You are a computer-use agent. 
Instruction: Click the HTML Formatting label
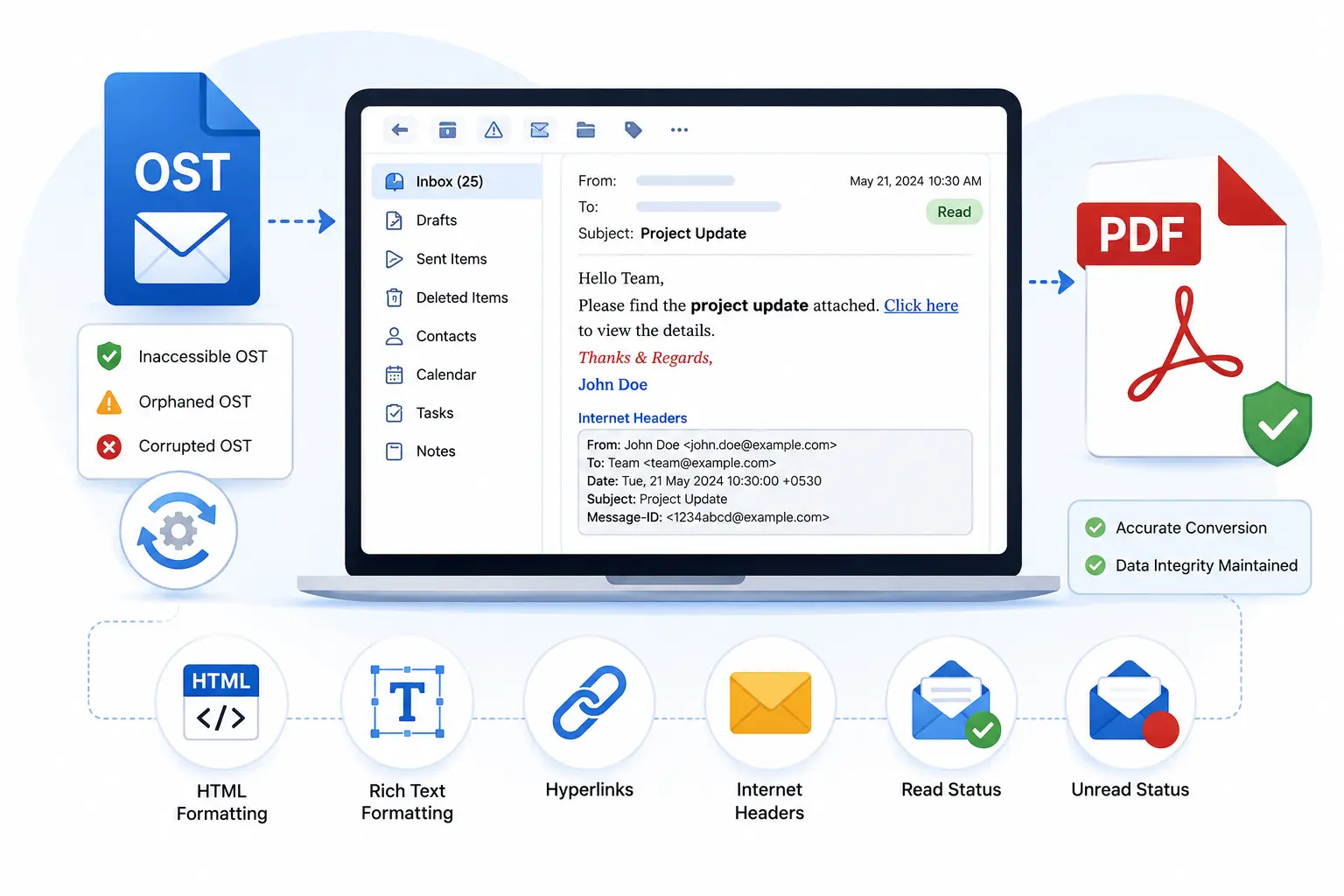pos(221,802)
